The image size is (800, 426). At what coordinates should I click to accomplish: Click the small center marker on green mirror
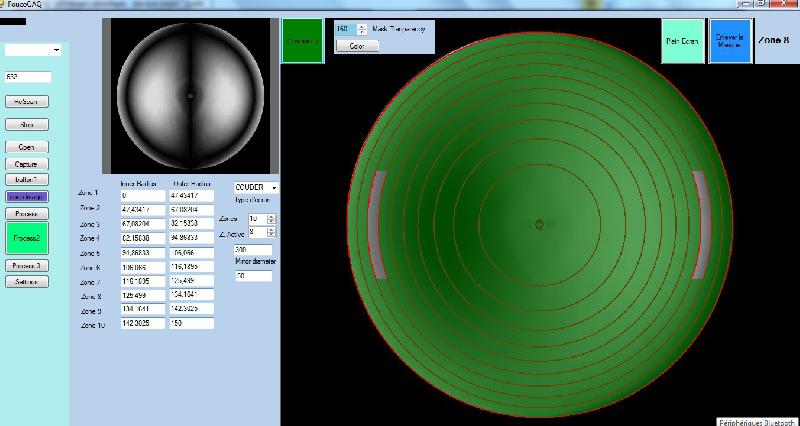tap(539, 224)
